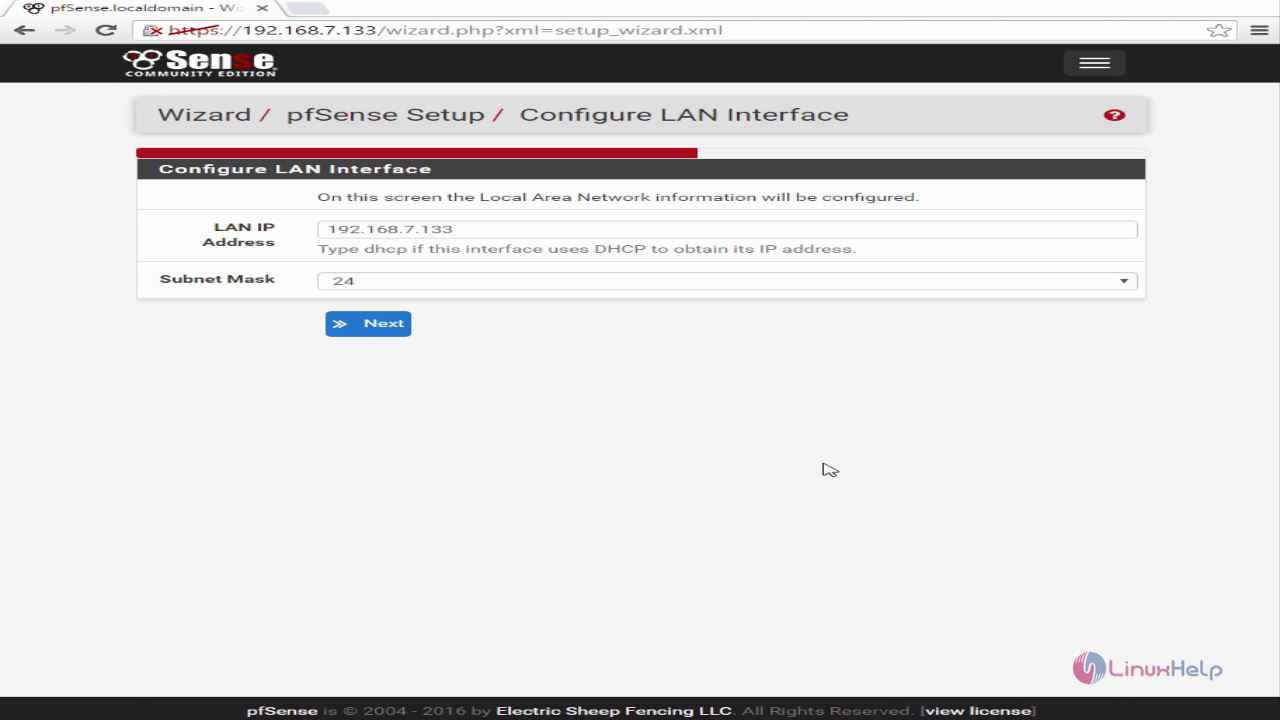Click the pfSense Community Edition logo

pos(199,63)
